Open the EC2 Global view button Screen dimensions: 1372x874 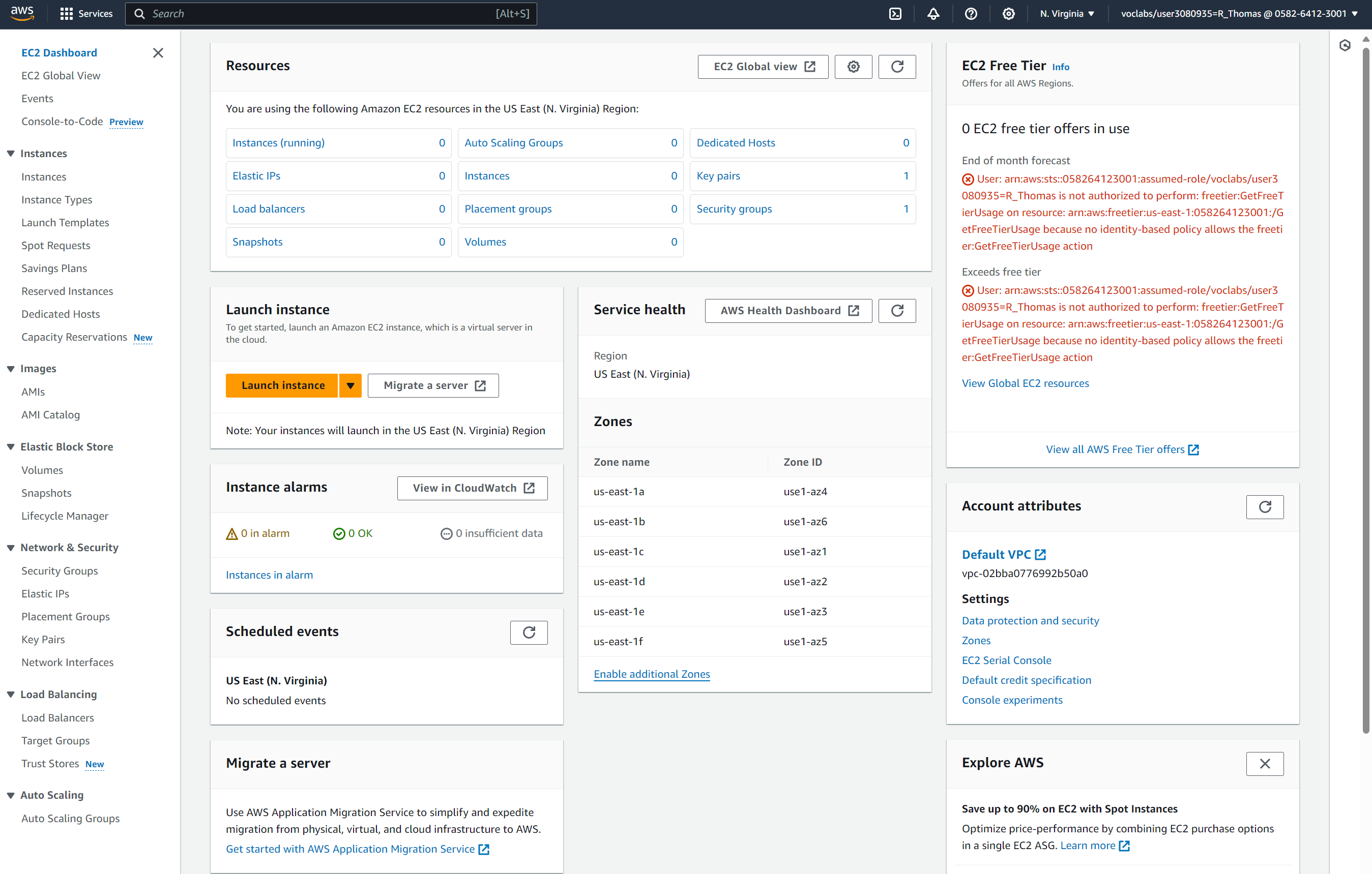tap(763, 67)
